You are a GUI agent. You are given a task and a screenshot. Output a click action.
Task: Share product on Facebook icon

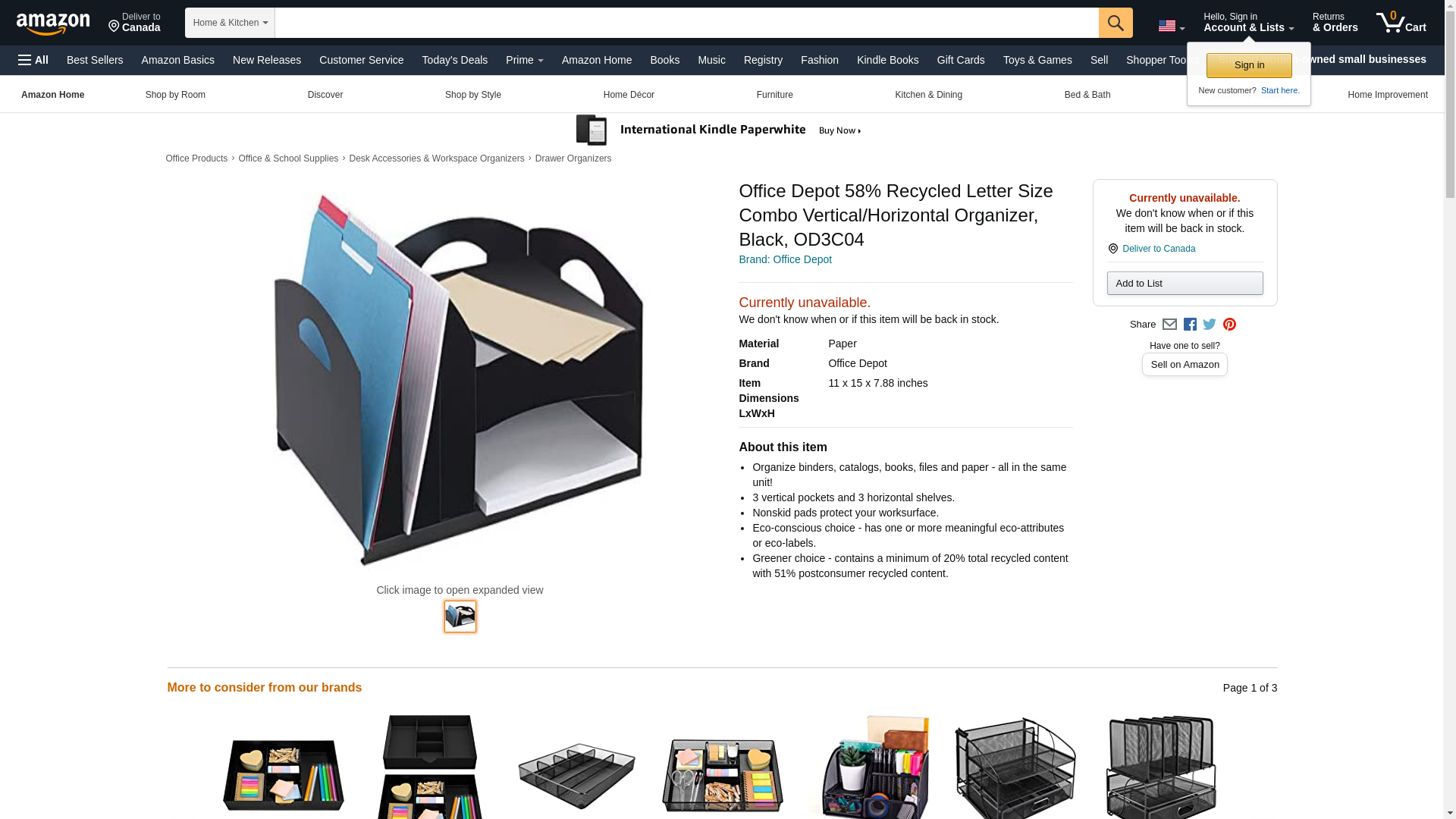[1189, 325]
